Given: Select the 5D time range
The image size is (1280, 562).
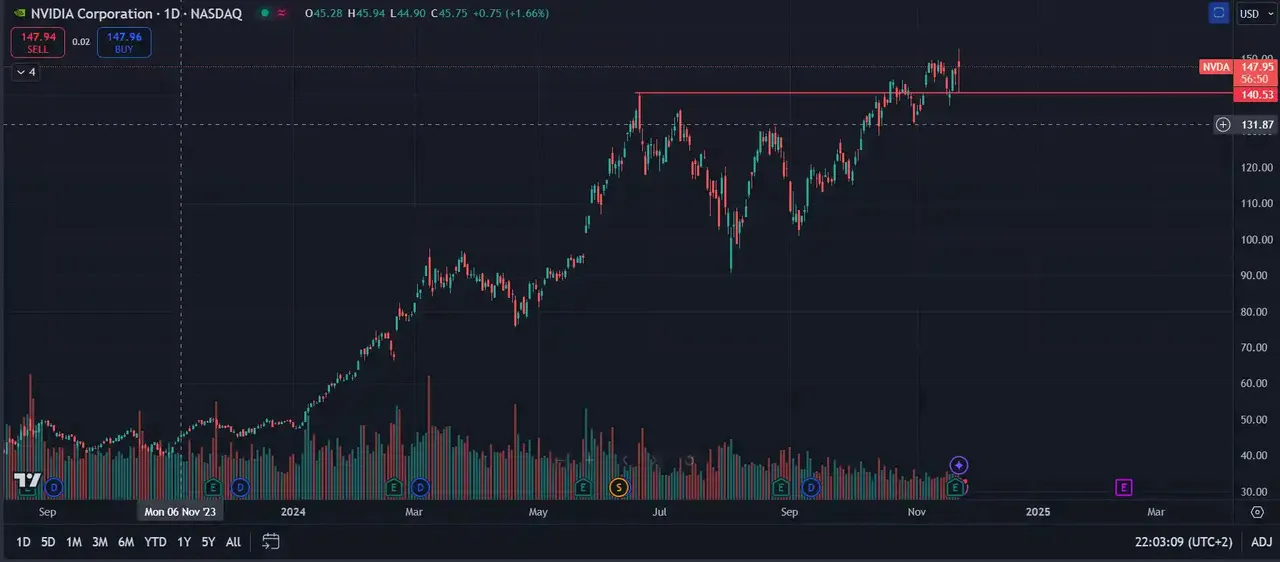Looking at the screenshot, I should click(48, 542).
